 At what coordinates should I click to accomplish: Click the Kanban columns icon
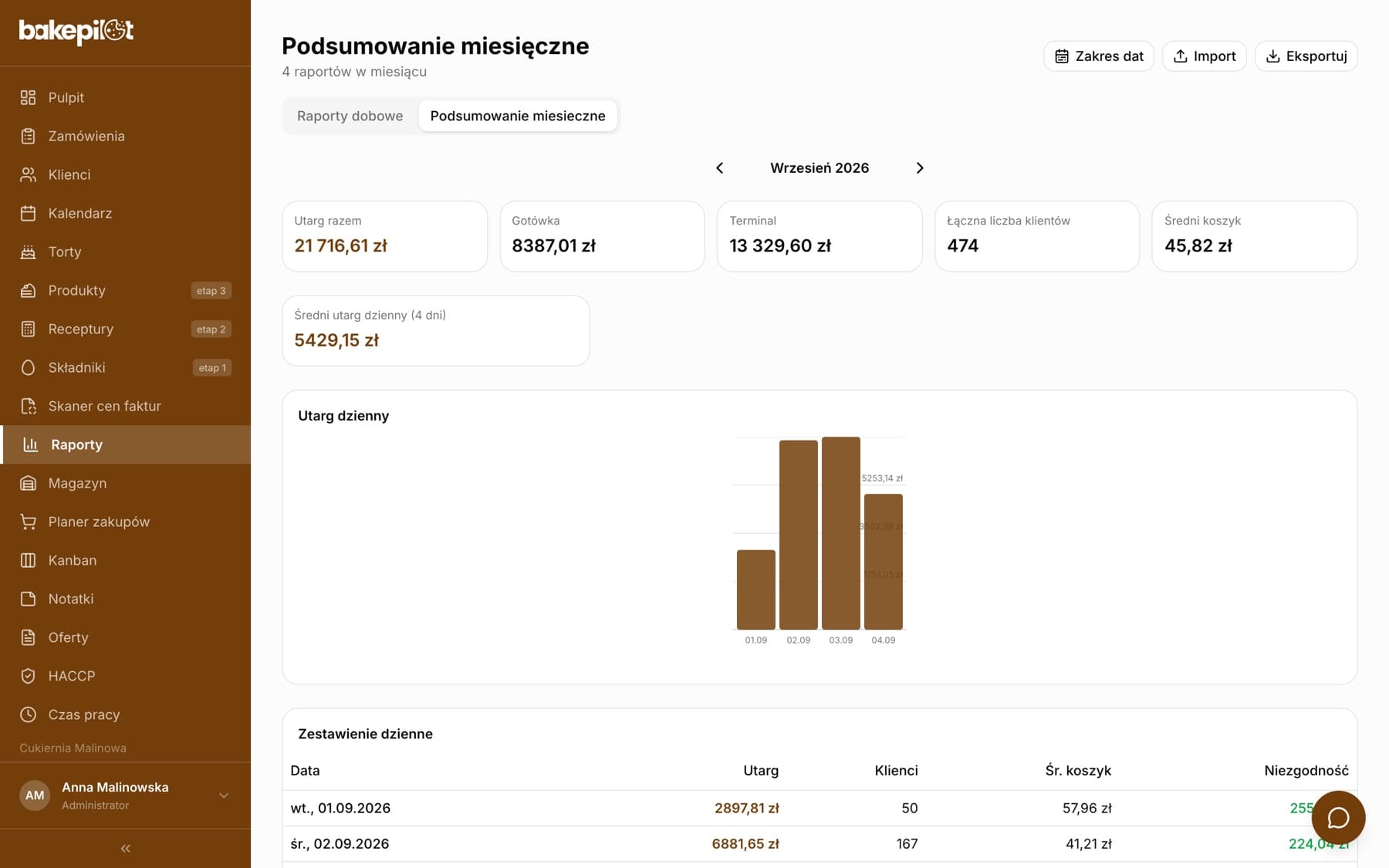click(x=29, y=560)
